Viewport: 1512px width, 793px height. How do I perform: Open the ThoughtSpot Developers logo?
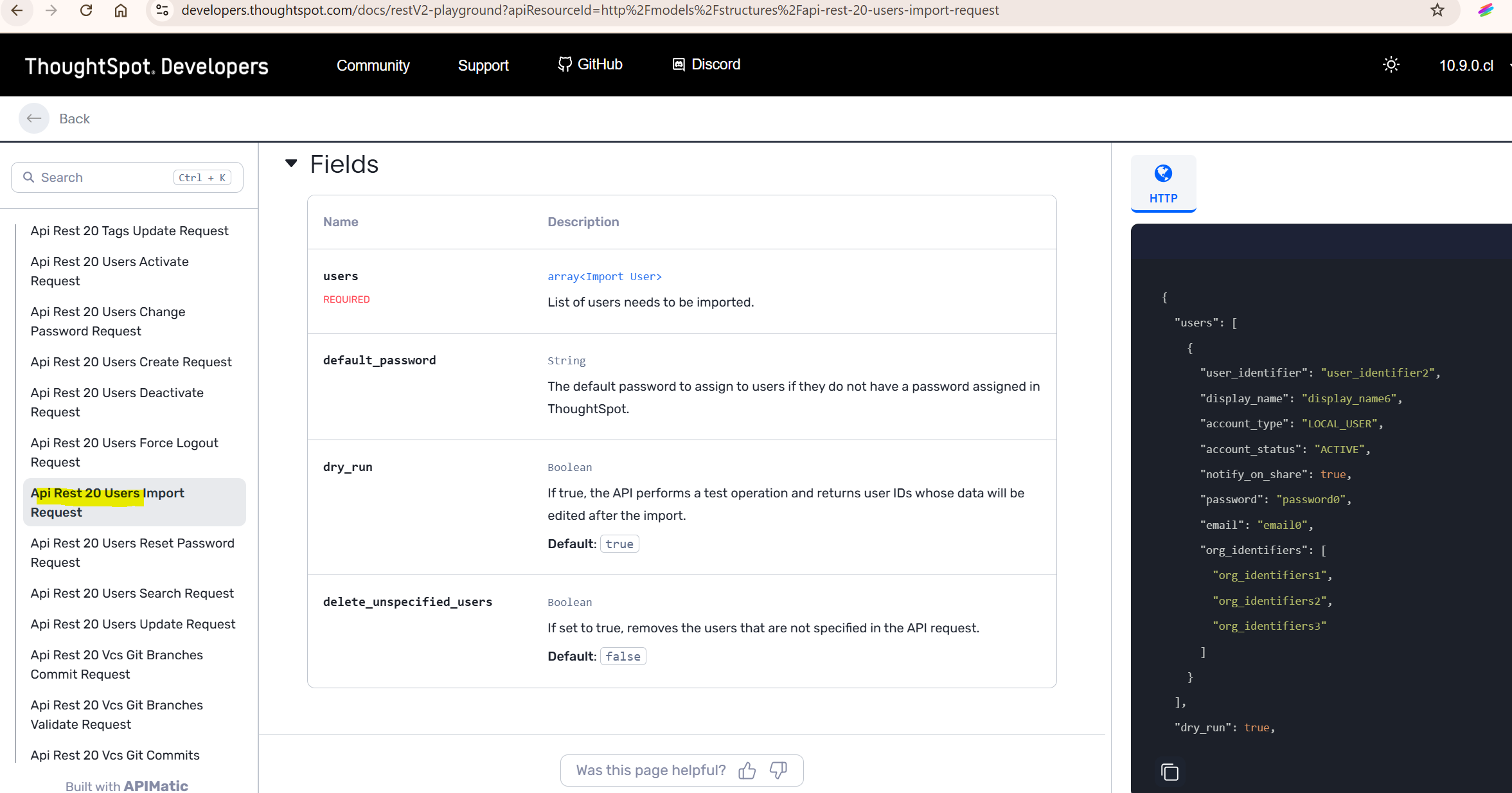pos(147,66)
